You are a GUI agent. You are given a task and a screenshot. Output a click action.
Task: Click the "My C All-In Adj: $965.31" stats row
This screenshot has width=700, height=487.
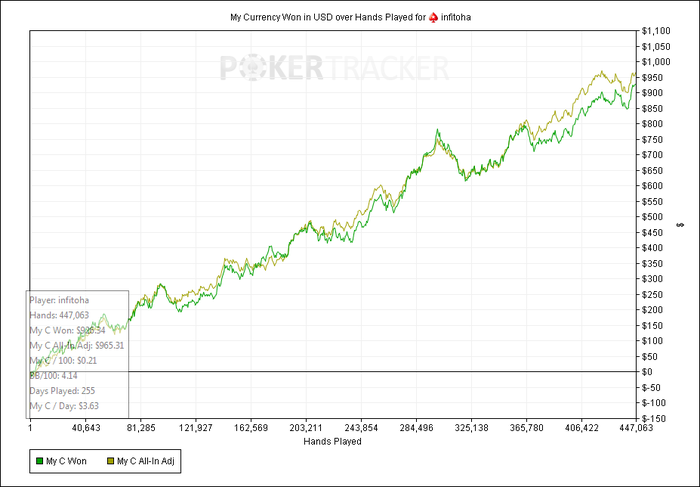click(x=77, y=345)
